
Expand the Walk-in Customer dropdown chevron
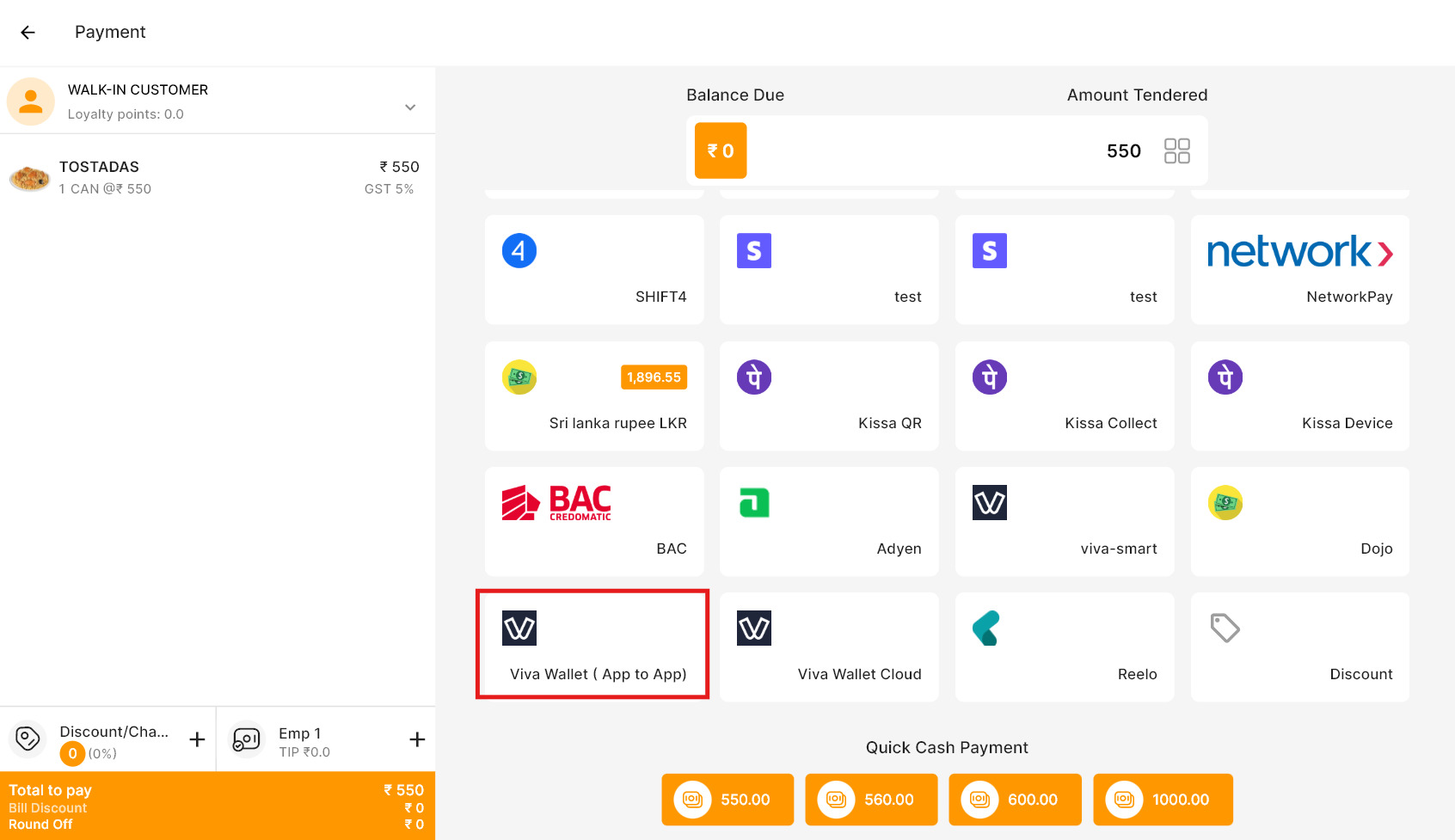pyautogui.click(x=410, y=107)
